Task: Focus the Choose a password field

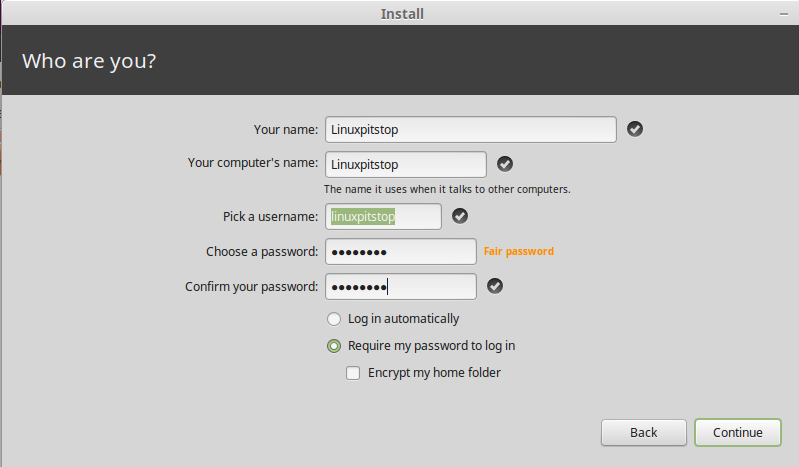Action: click(x=401, y=251)
